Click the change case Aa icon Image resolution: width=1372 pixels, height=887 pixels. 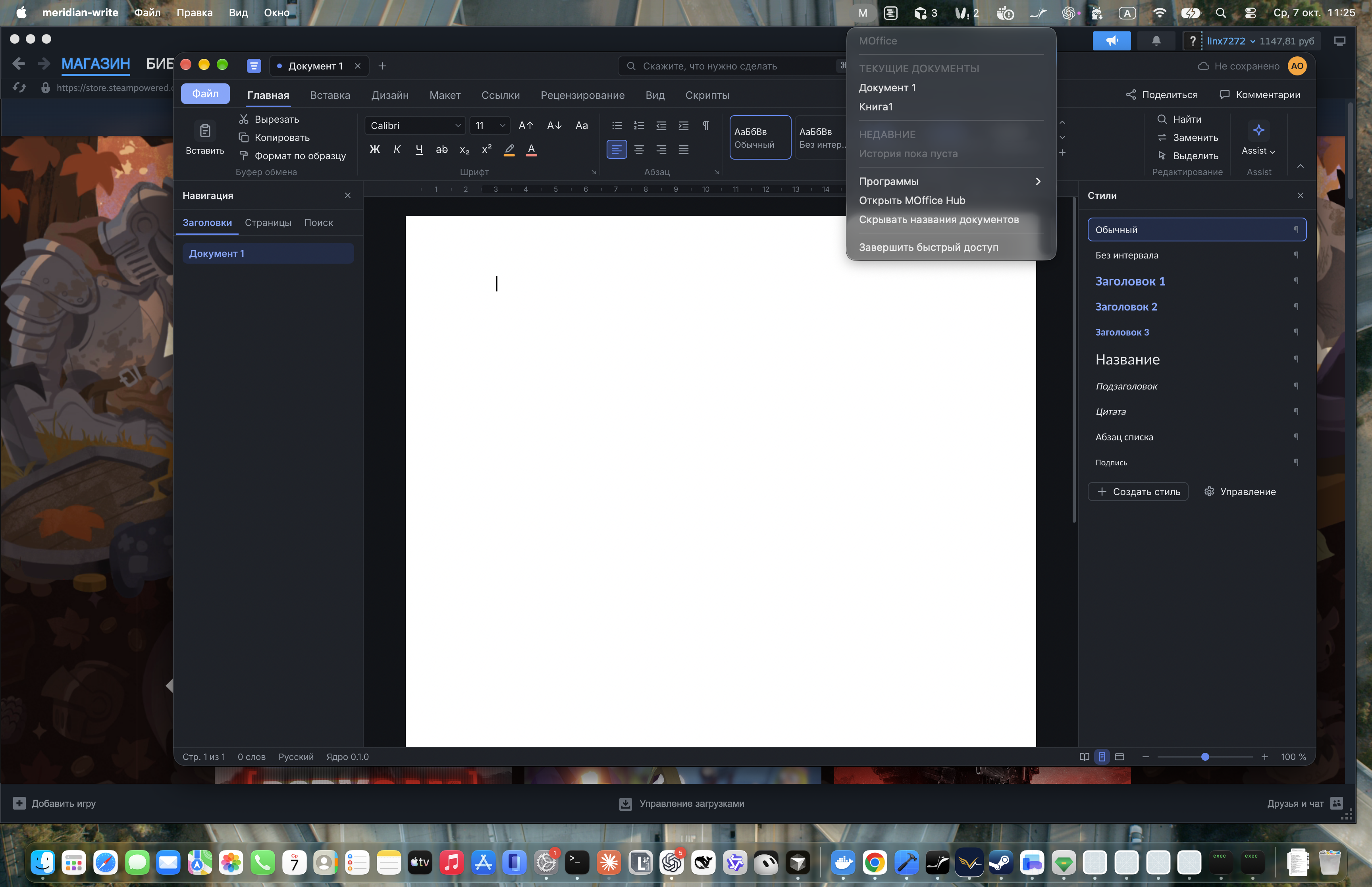coord(582,125)
